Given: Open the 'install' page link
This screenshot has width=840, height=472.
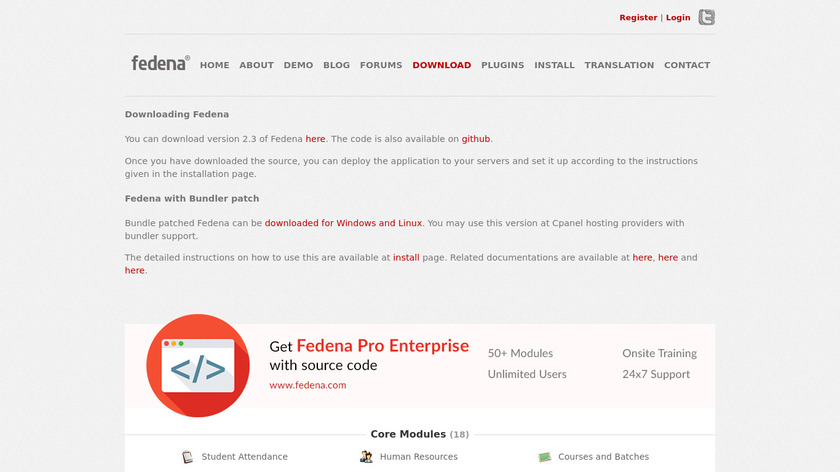Looking at the screenshot, I should [406, 258].
